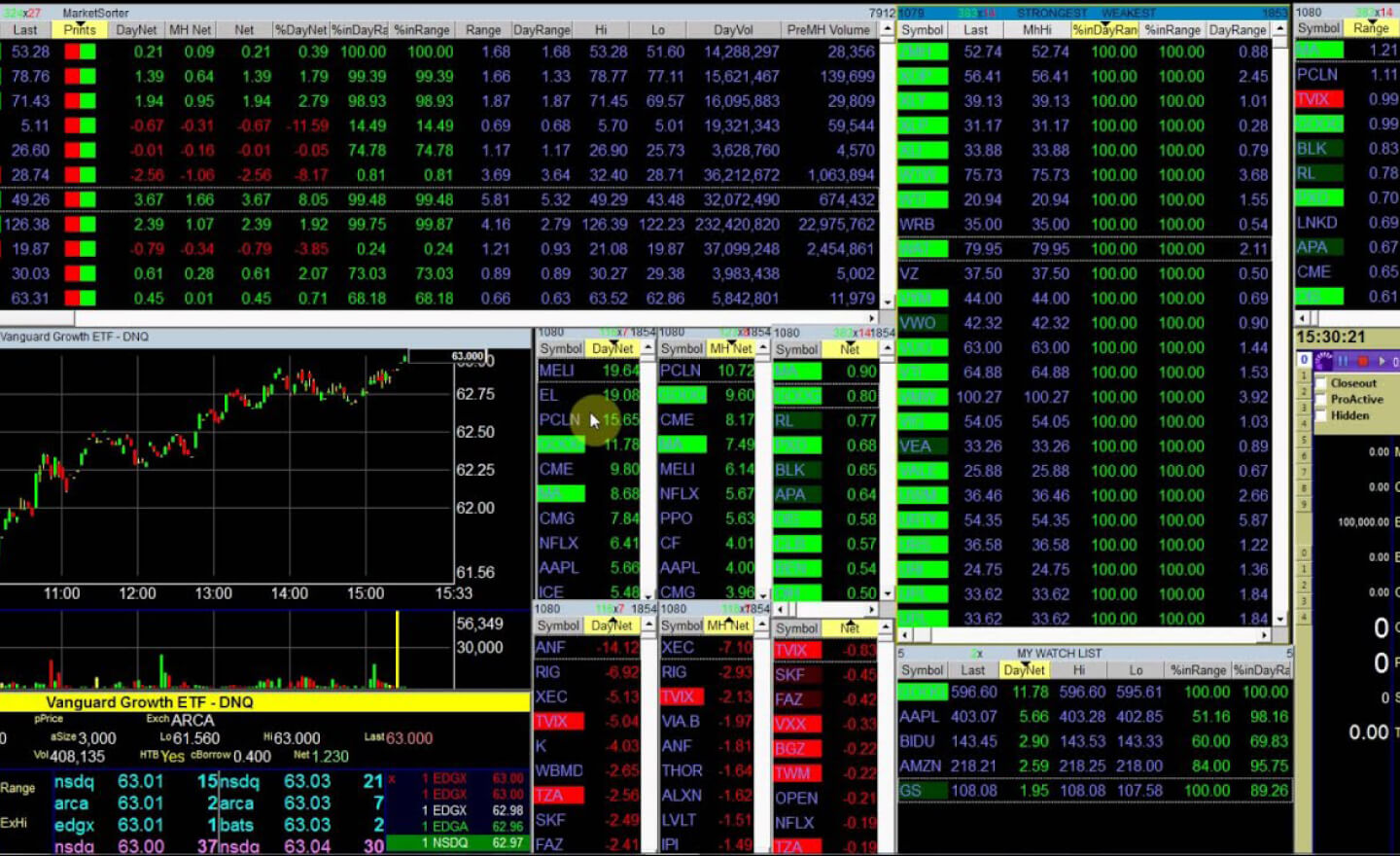This screenshot has width=1400, height=856.
Task: Sort MarketSorter by the Prints column
Action: [80, 29]
